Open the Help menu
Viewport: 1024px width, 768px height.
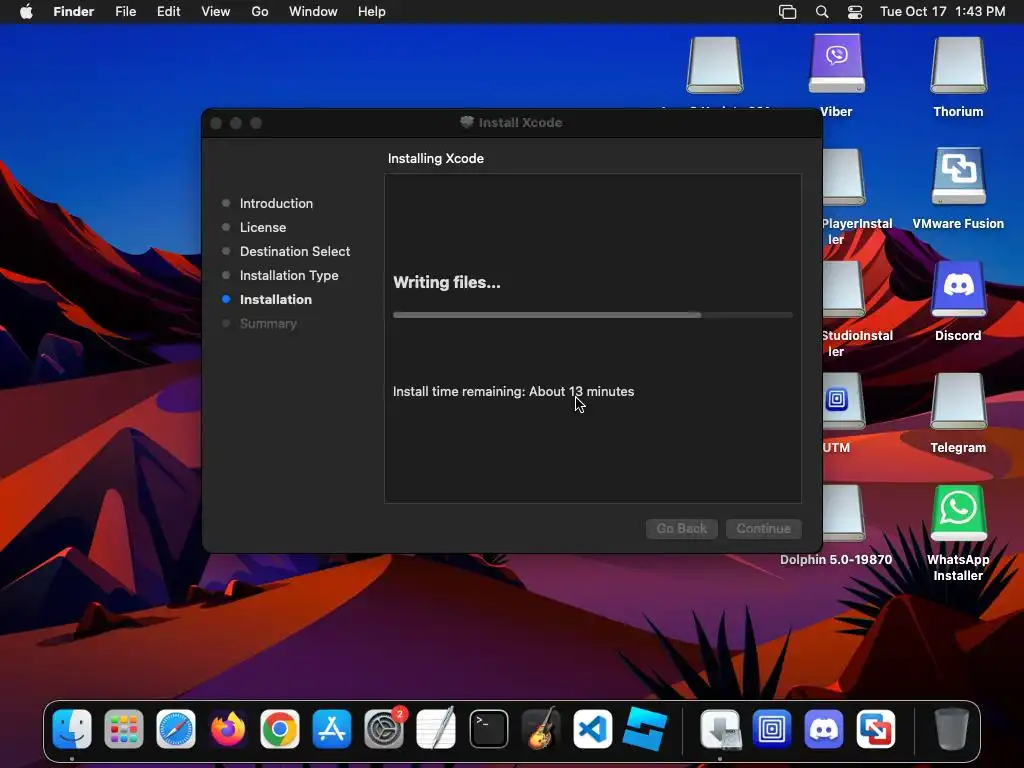point(372,12)
